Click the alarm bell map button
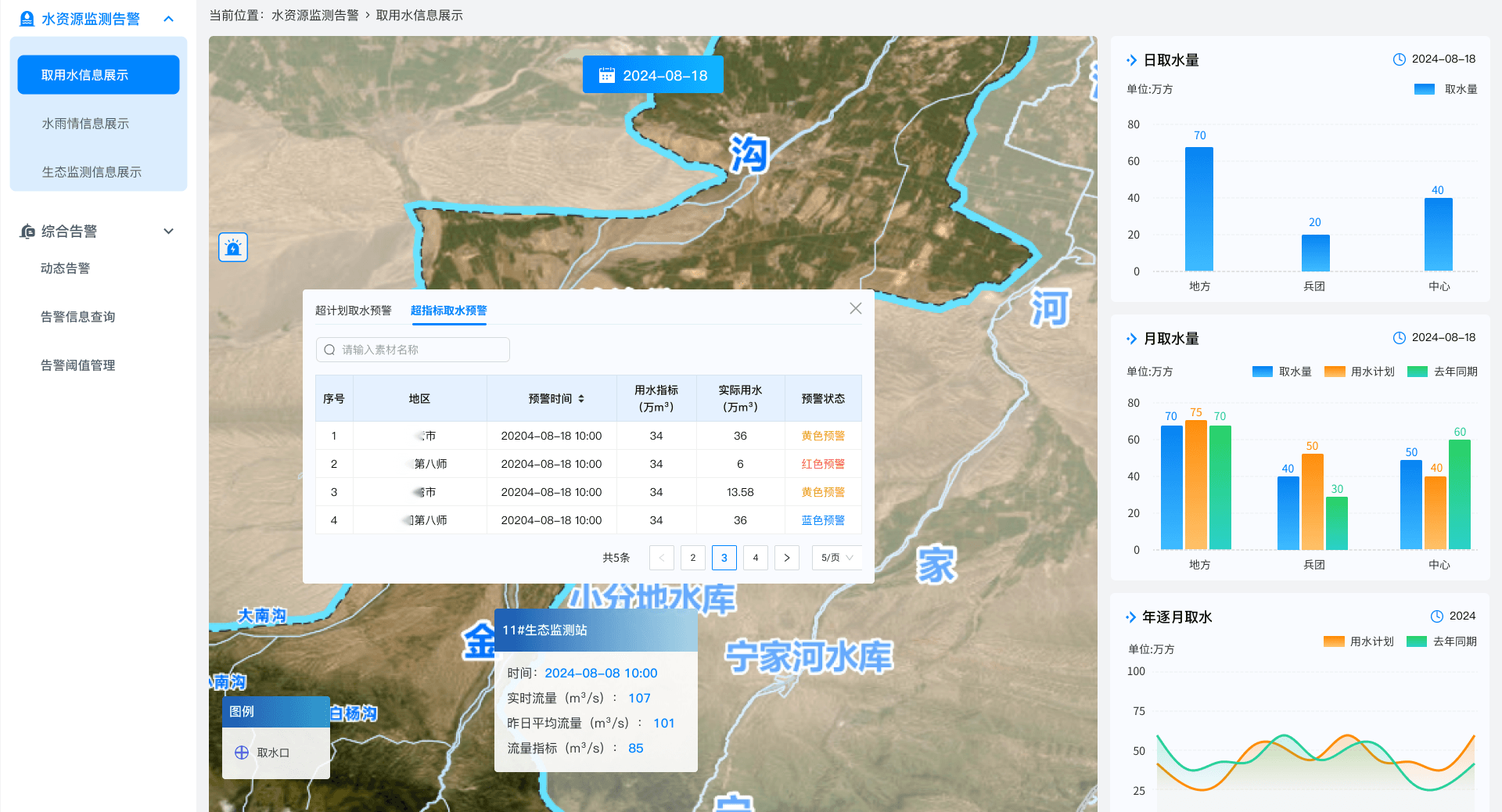The height and width of the screenshot is (812, 1502). pos(233,247)
